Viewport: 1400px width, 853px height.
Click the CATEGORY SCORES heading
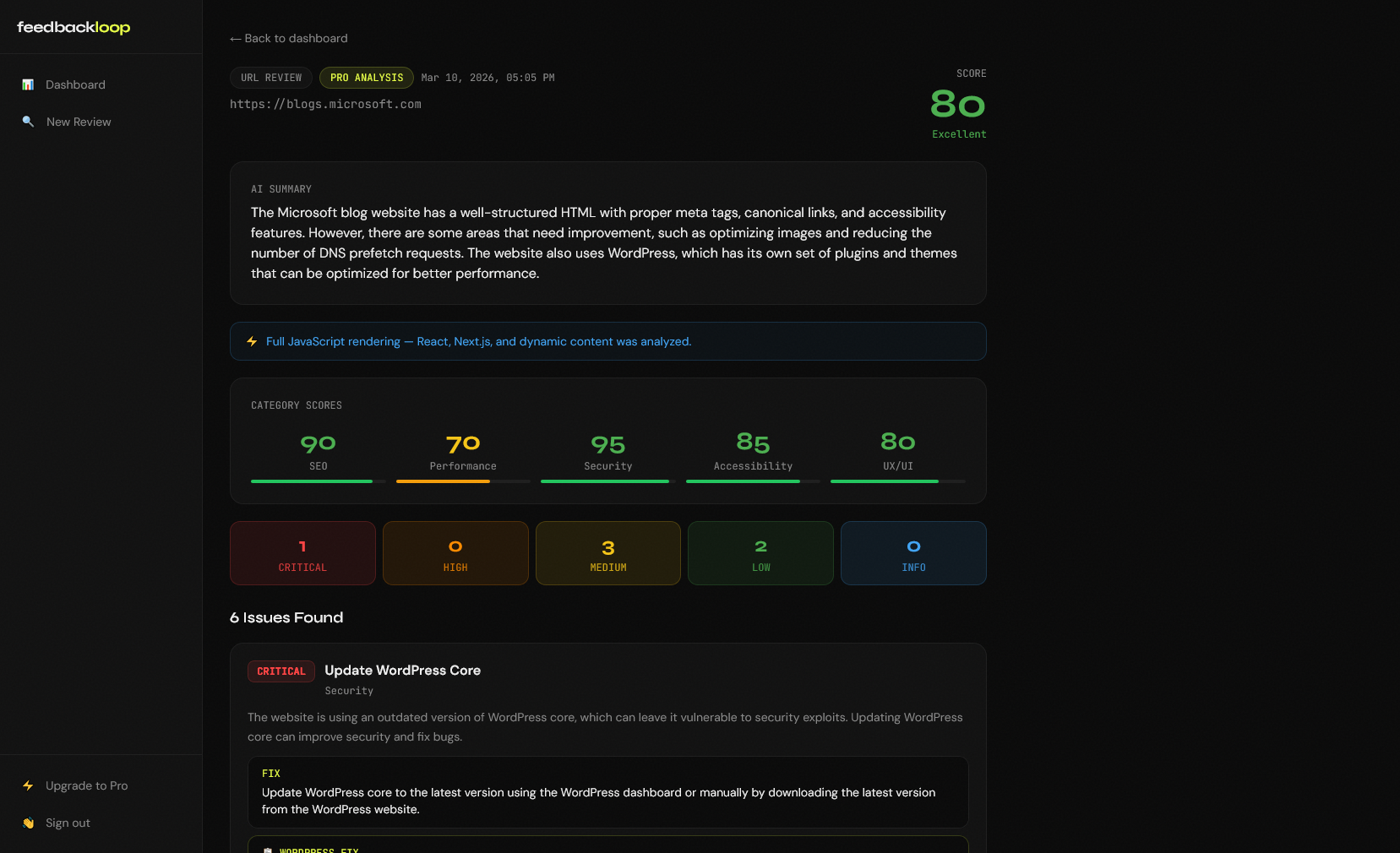click(297, 405)
